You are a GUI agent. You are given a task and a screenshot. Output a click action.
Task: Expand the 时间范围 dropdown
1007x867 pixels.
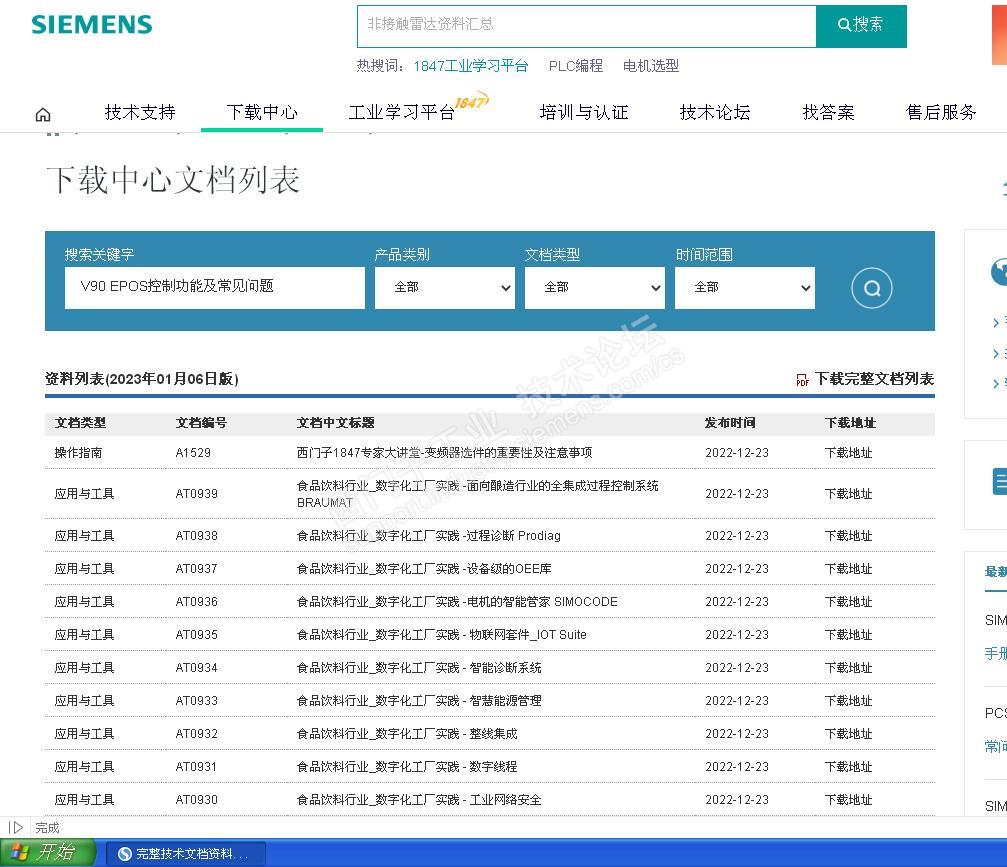tap(745, 288)
